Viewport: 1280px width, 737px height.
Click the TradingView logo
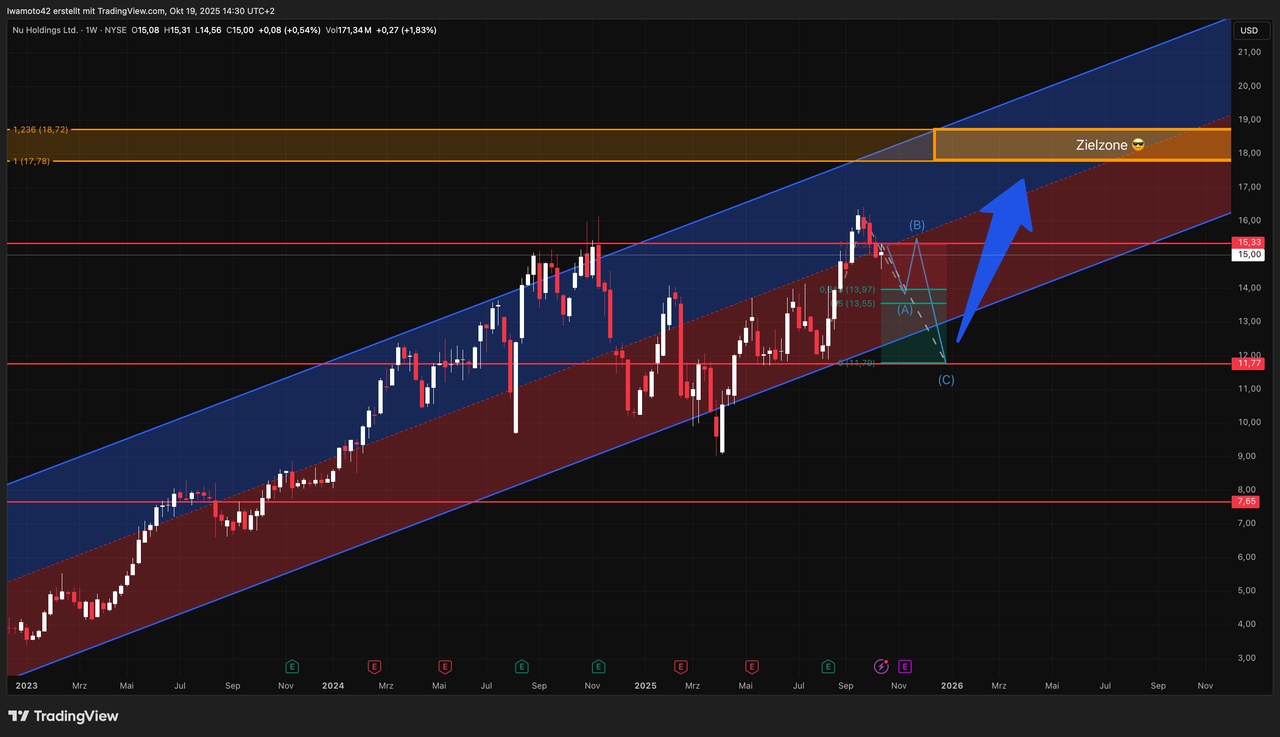(x=64, y=716)
